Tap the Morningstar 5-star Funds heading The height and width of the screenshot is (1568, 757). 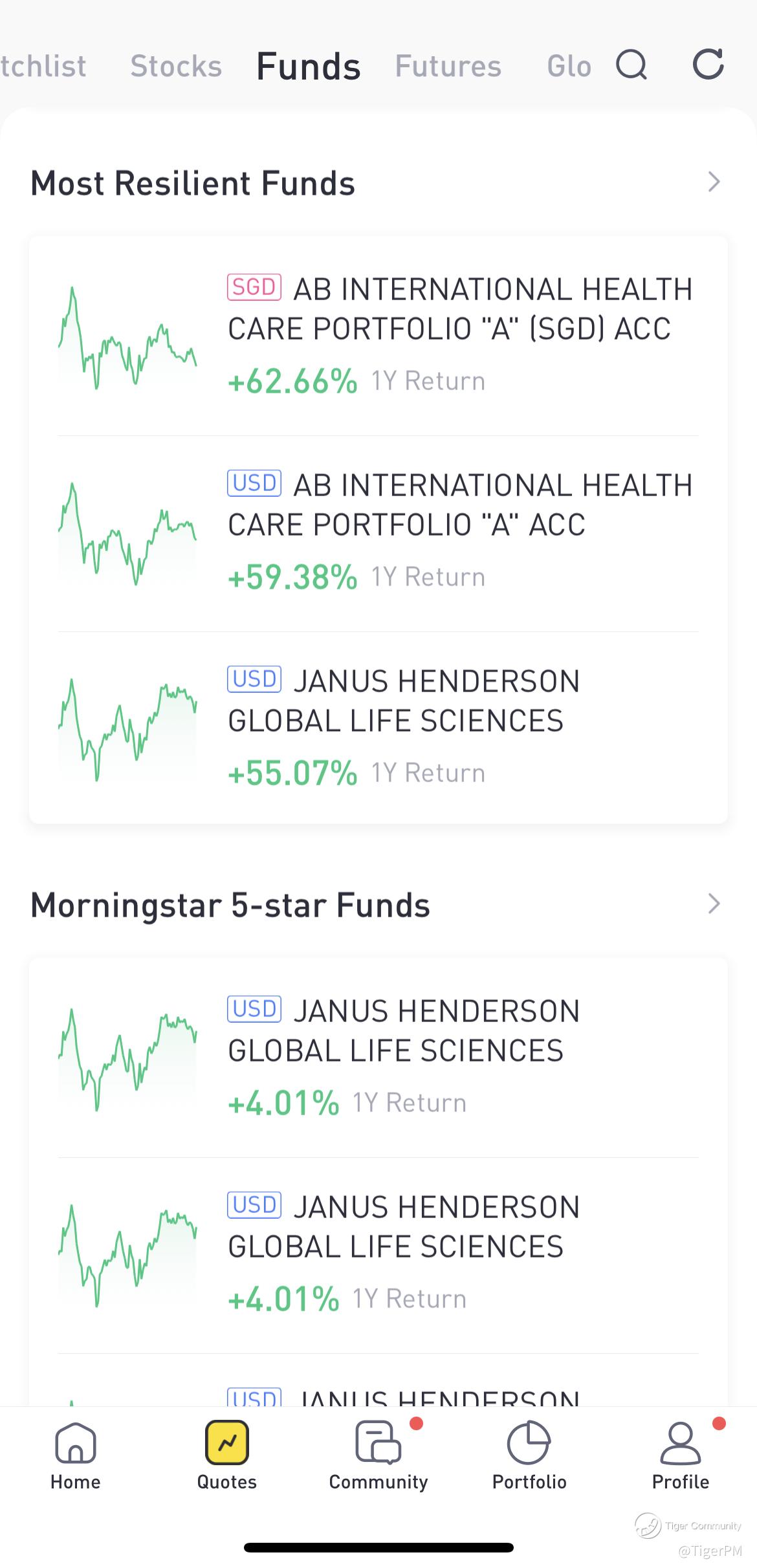[x=230, y=905]
